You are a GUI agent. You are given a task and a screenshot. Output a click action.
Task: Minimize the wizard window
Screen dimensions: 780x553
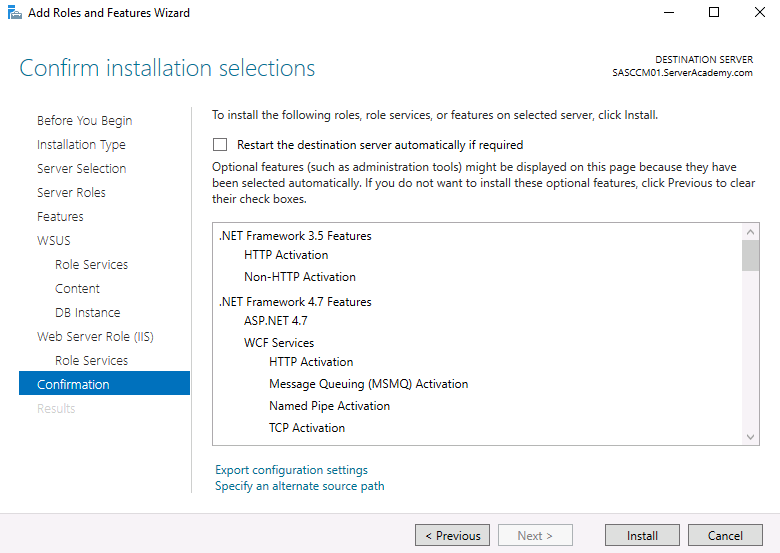pos(669,12)
